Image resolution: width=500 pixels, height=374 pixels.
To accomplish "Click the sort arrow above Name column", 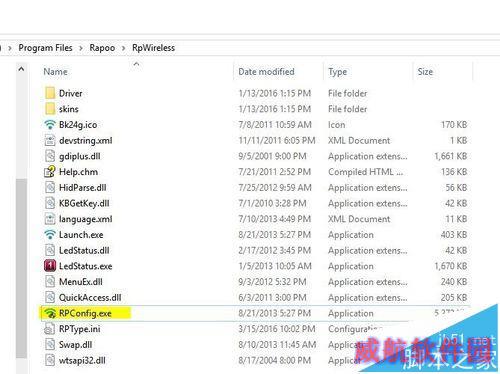I will (136, 64).
